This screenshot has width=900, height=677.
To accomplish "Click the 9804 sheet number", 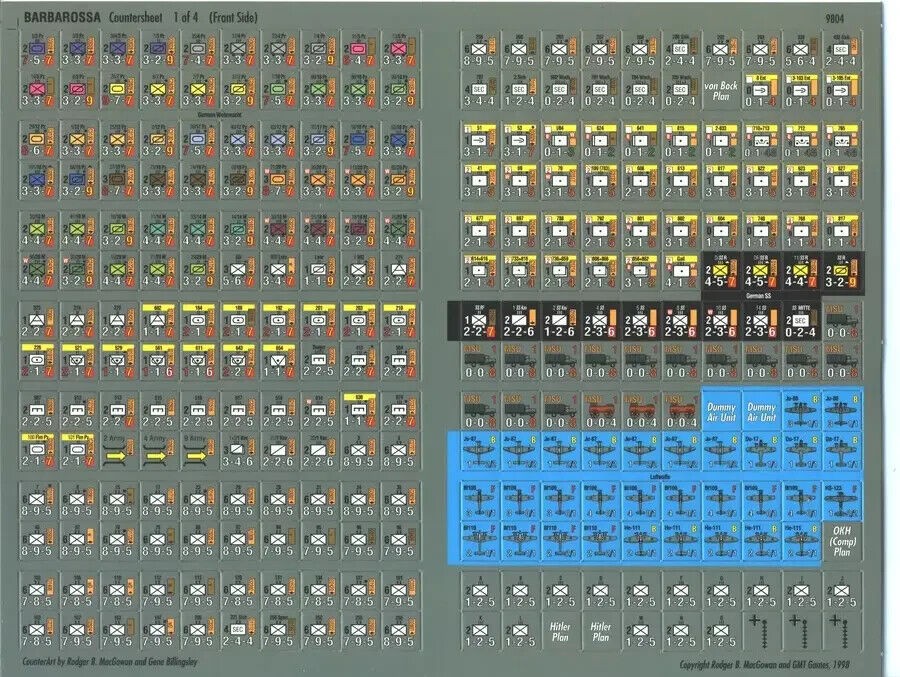I will [835, 18].
